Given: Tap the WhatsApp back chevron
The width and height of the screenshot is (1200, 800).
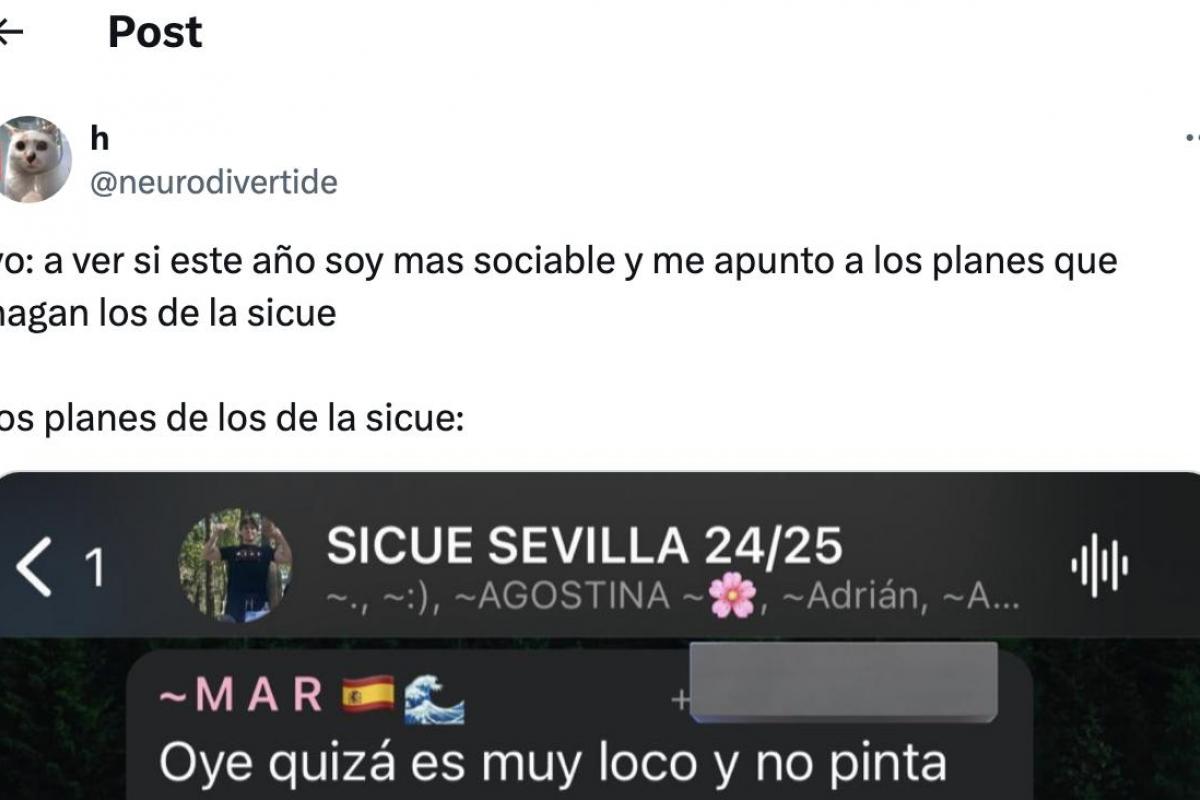Looking at the screenshot, I should pos(34,568).
